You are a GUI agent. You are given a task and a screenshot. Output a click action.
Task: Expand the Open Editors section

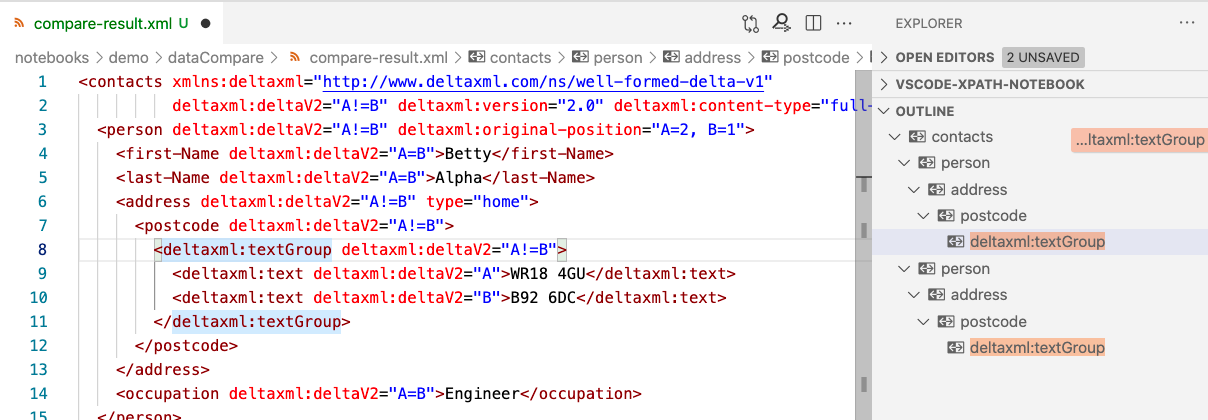tap(883, 58)
